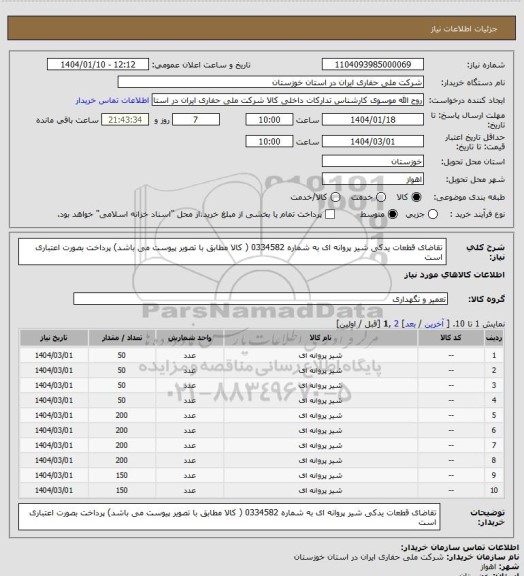Open the آخرین pagination link
The height and width of the screenshot is (576, 524).
pyautogui.click(x=434, y=324)
